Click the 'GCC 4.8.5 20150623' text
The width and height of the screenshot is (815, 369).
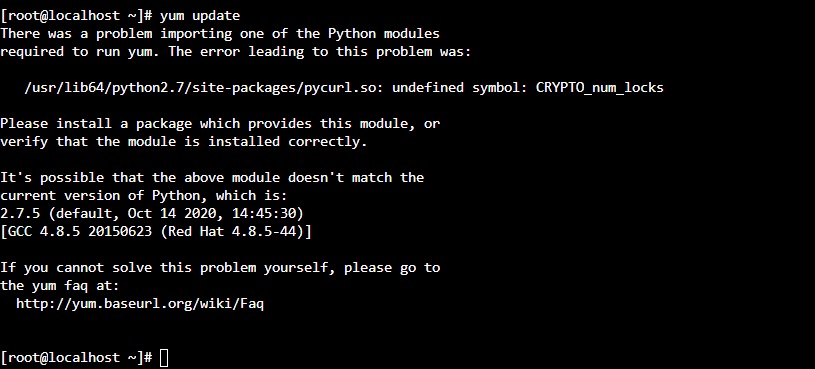[80, 231]
